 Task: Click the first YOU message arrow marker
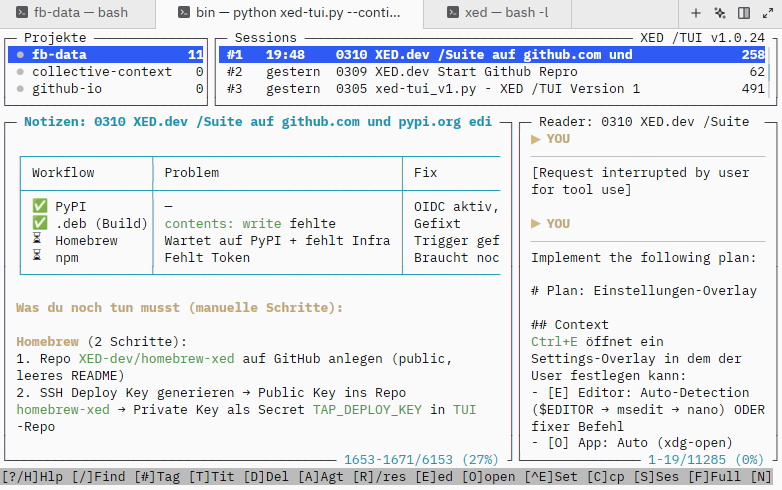tap(536, 139)
